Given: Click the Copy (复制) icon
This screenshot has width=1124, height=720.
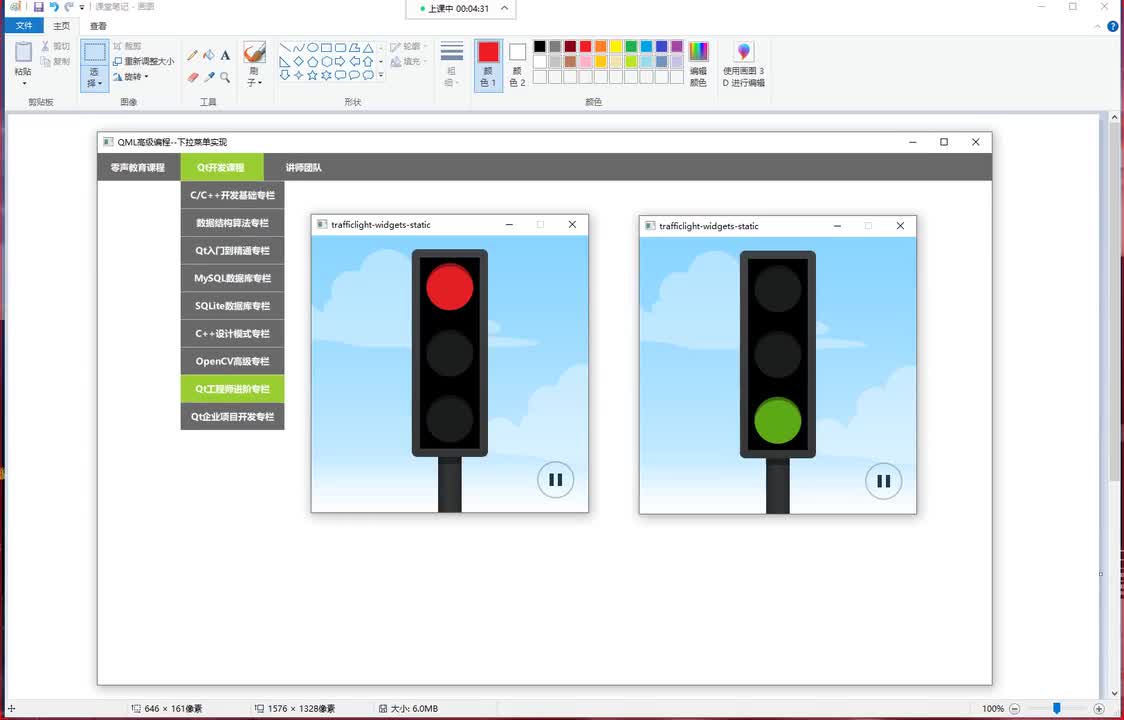Looking at the screenshot, I should click(x=46, y=62).
